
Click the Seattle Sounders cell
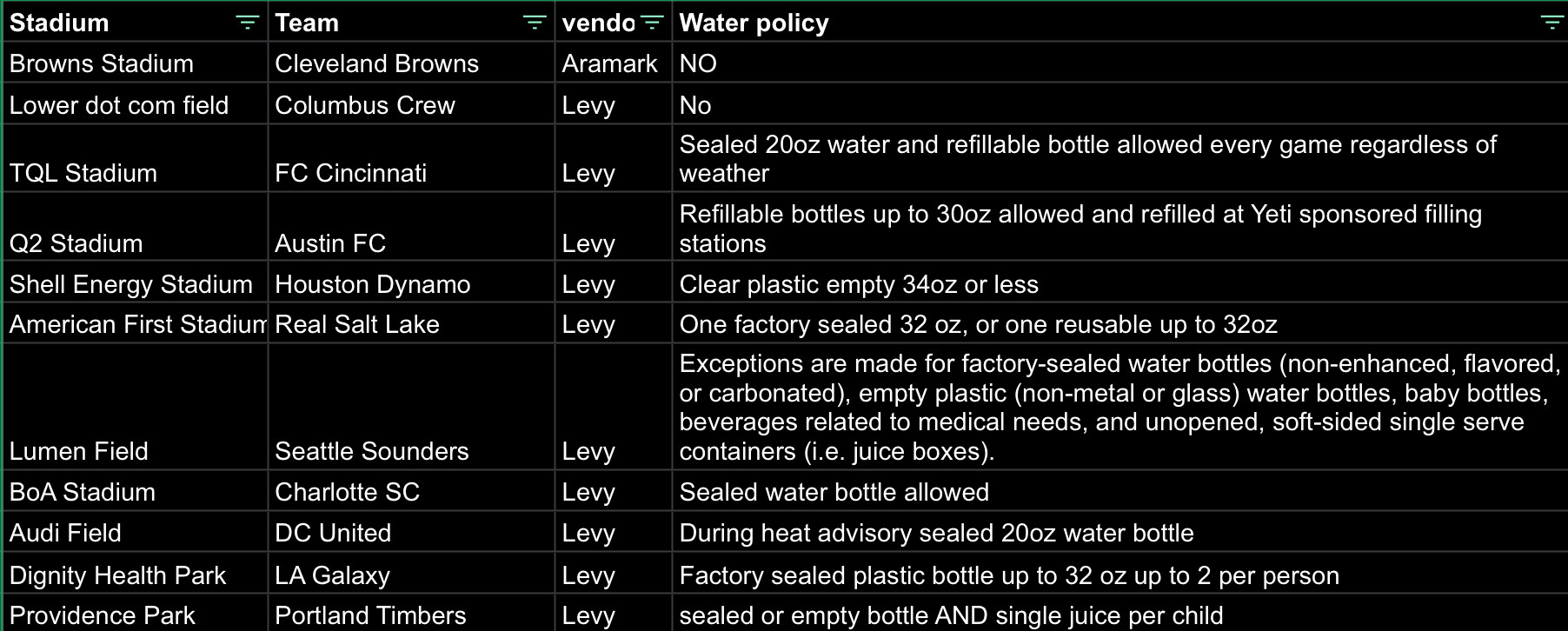[x=412, y=407]
